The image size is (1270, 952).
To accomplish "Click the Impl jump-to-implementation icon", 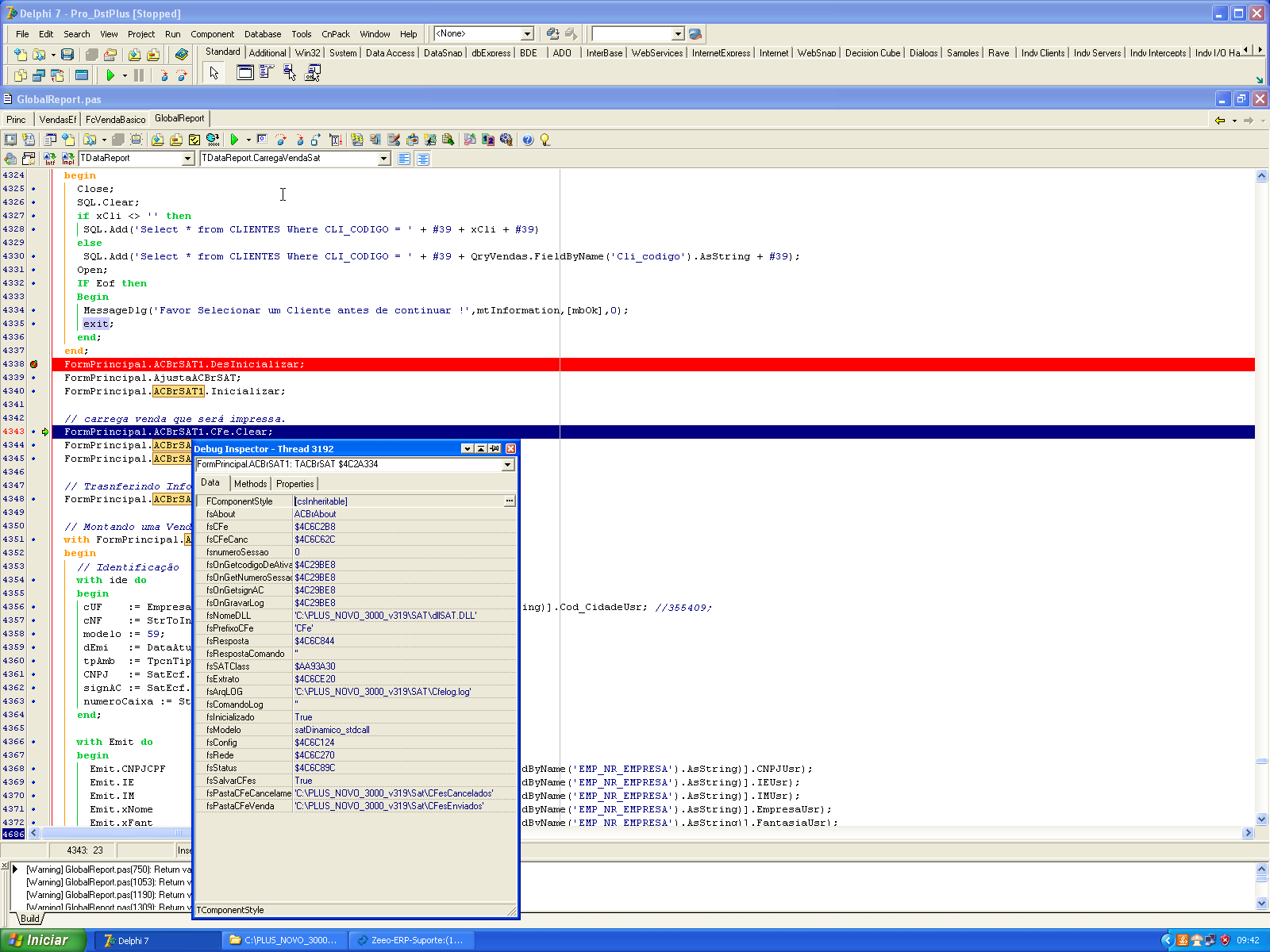I will pyautogui.click(x=67, y=159).
